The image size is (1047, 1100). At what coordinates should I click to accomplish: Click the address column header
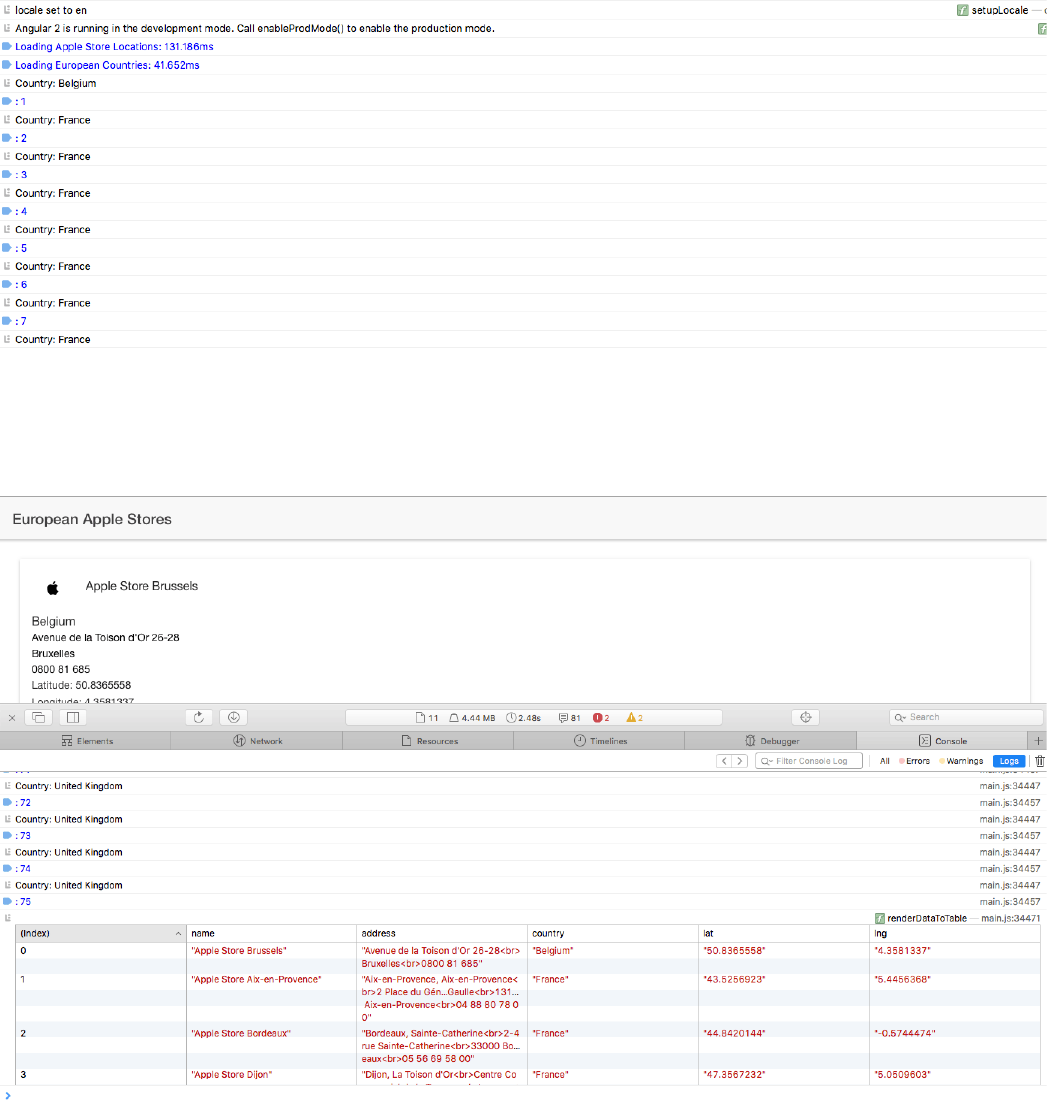pyautogui.click(x=442, y=934)
